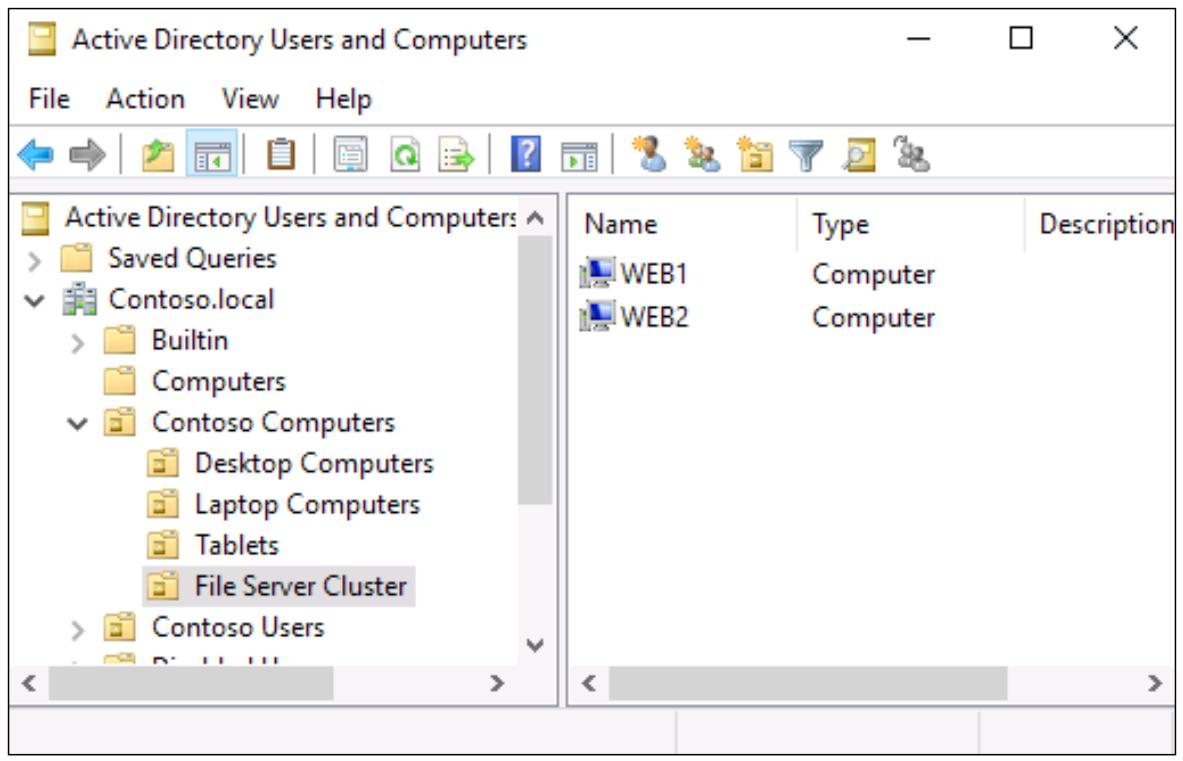Expand the Saved Queries node
This screenshot has height=761, width=1183.
pyautogui.click(x=34, y=261)
